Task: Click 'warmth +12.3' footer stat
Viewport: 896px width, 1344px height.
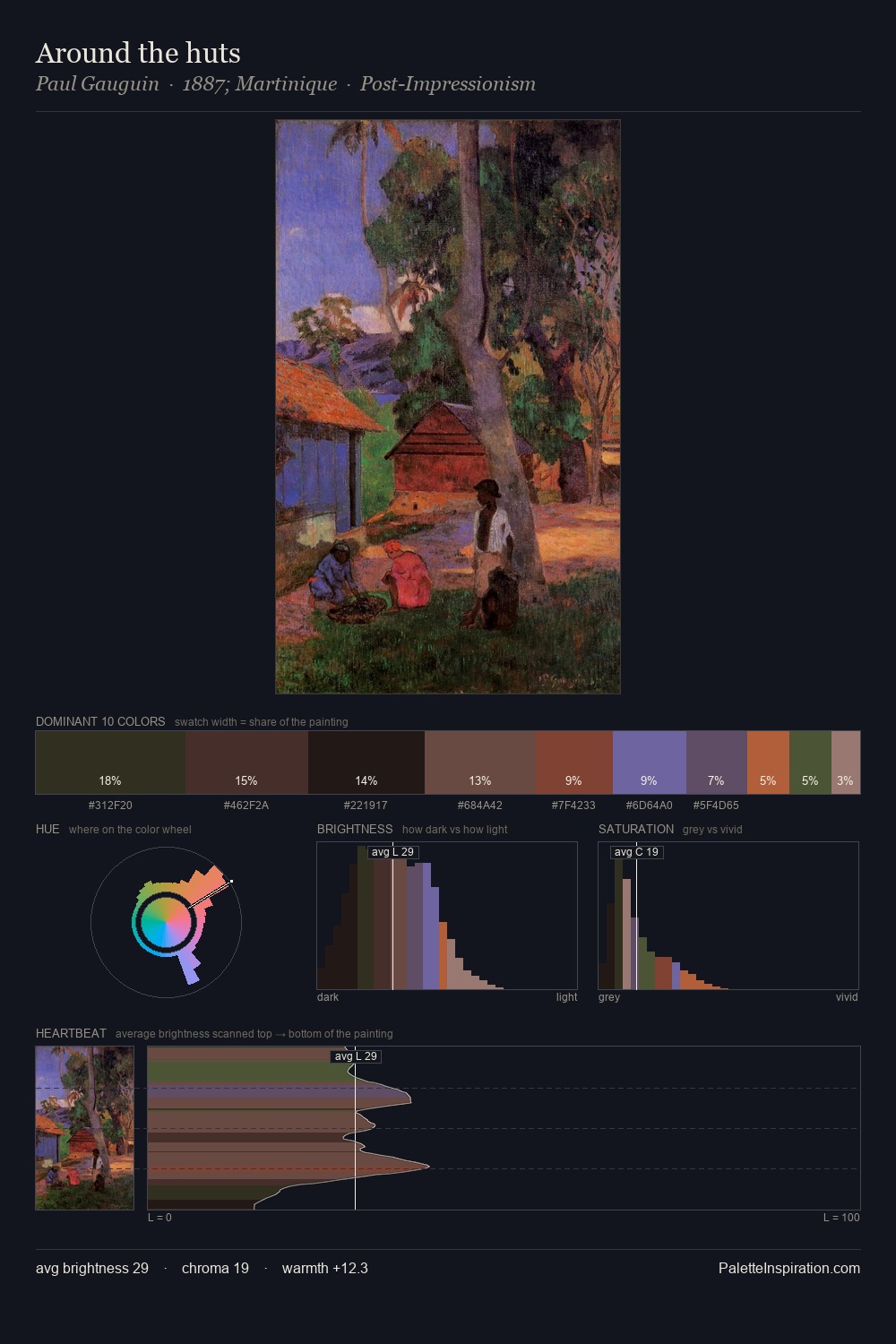Action: pyautogui.click(x=325, y=1268)
